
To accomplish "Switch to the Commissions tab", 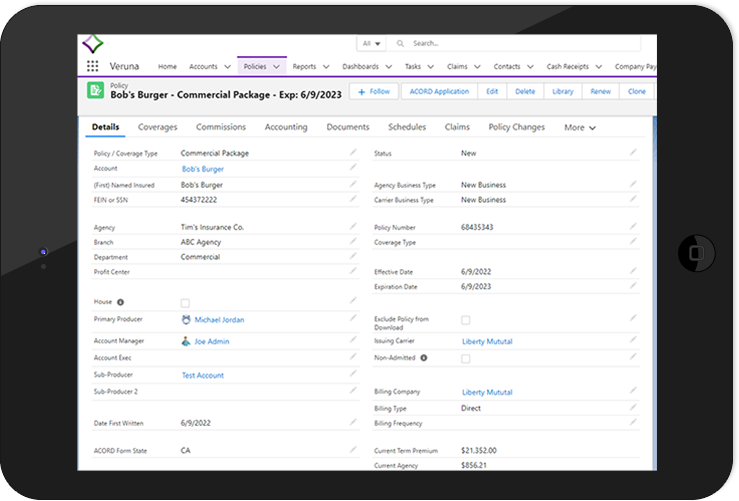I will [221, 127].
